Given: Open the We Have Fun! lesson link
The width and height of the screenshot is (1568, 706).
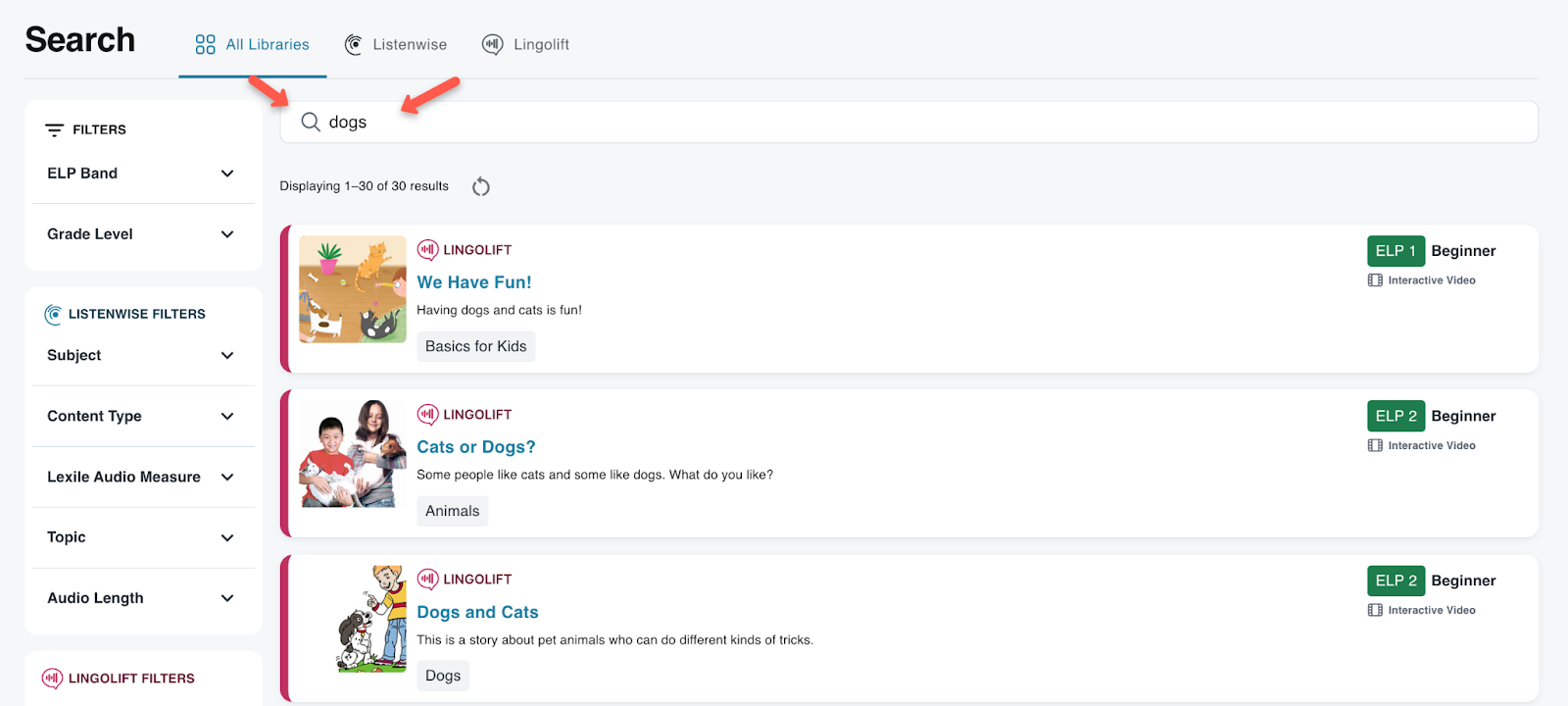Looking at the screenshot, I should tap(474, 282).
